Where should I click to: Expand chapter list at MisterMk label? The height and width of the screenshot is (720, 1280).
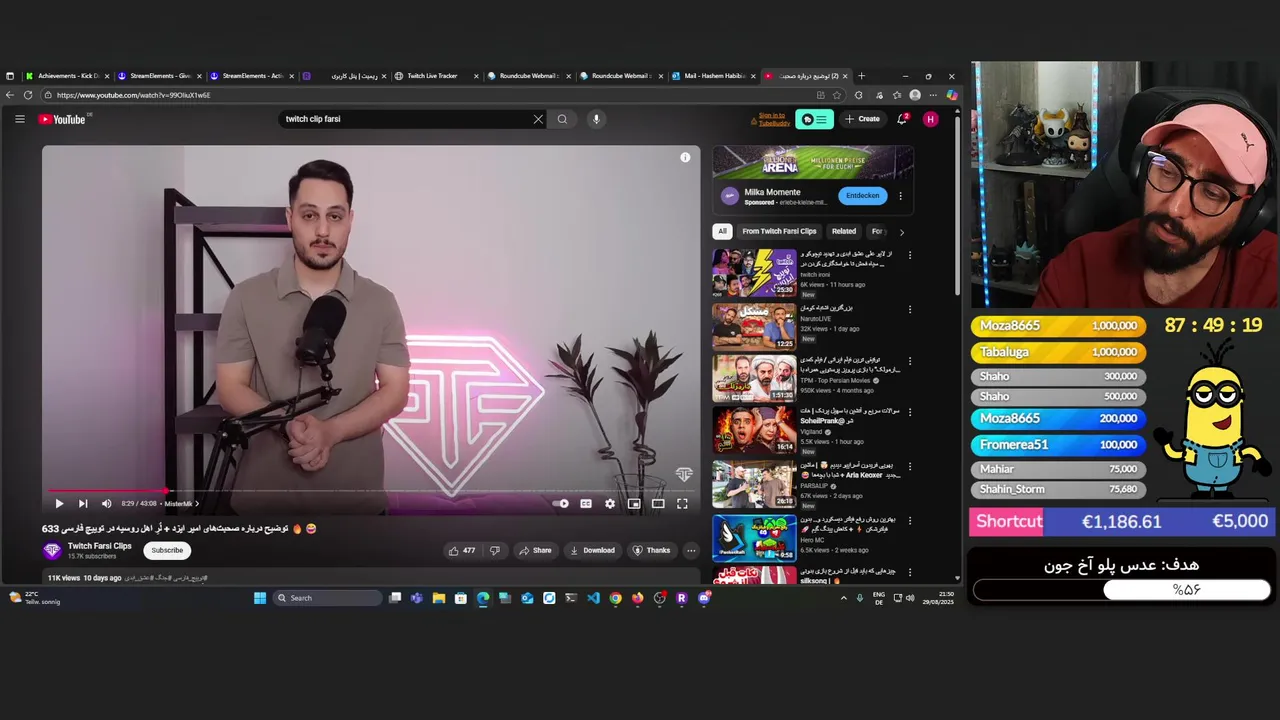coord(181,504)
